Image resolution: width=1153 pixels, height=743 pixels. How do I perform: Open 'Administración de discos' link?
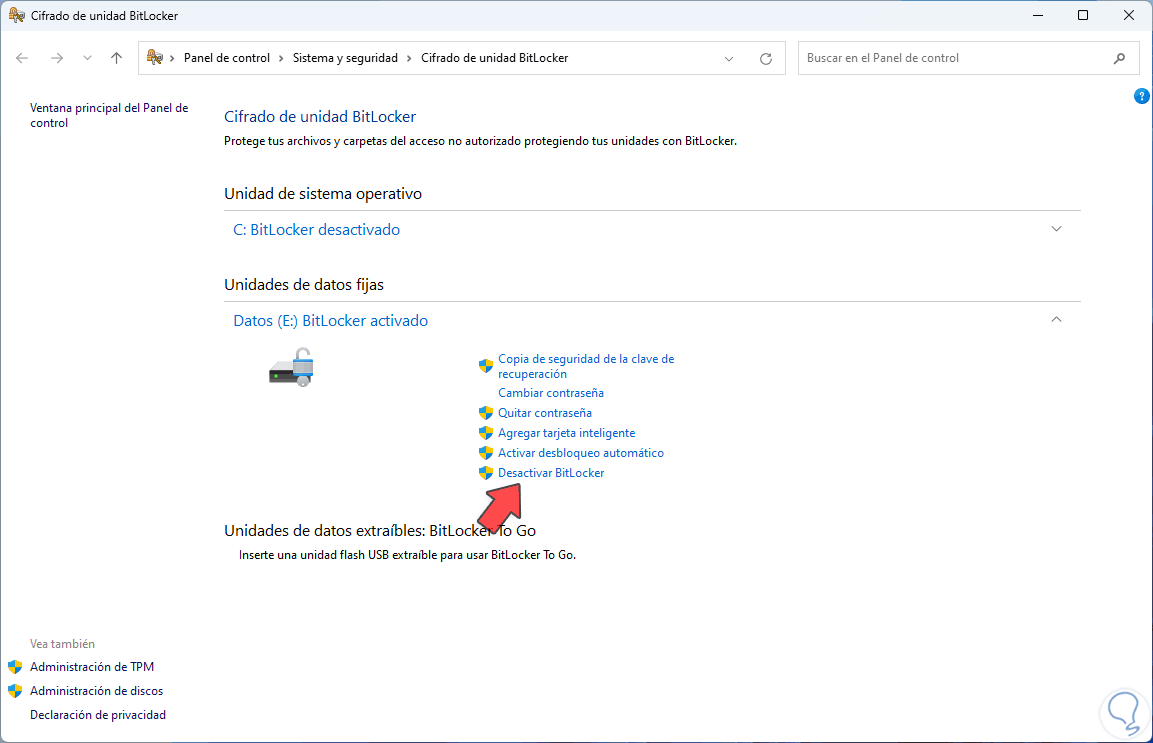pyautogui.click(x=96, y=691)
